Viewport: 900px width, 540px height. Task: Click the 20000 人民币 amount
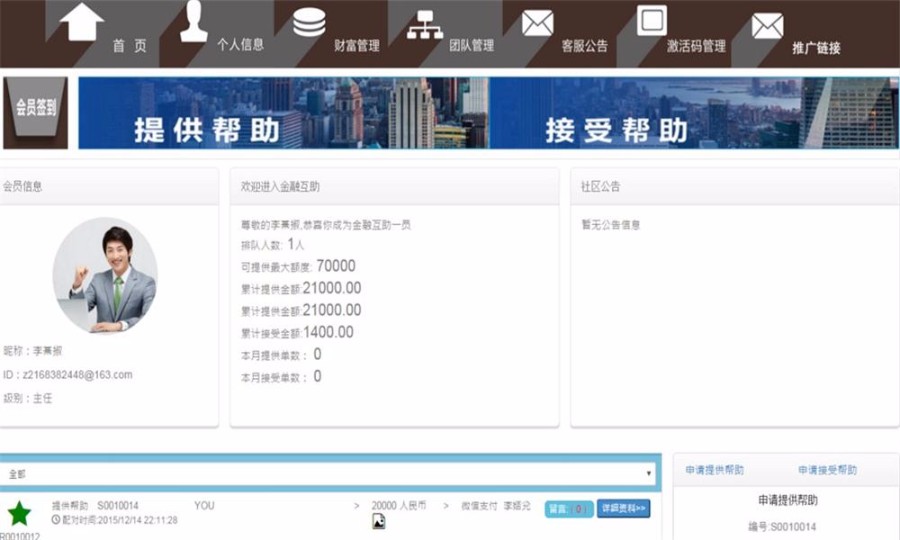[399, 506]
